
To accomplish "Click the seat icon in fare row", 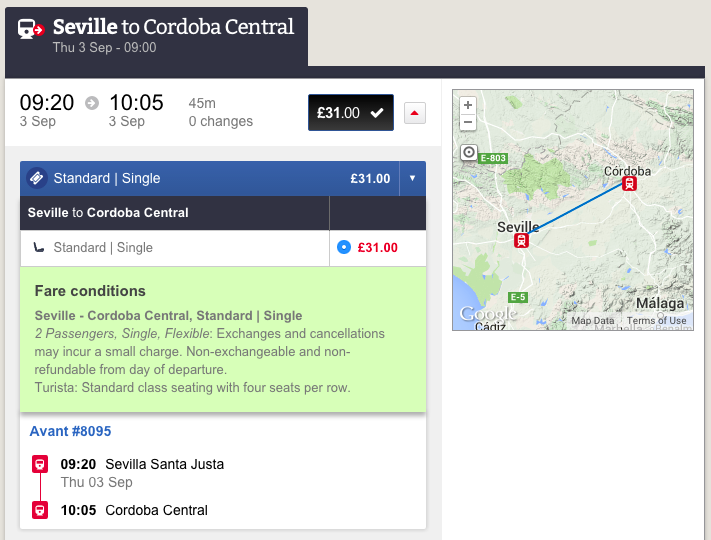I will coord(39,248).
